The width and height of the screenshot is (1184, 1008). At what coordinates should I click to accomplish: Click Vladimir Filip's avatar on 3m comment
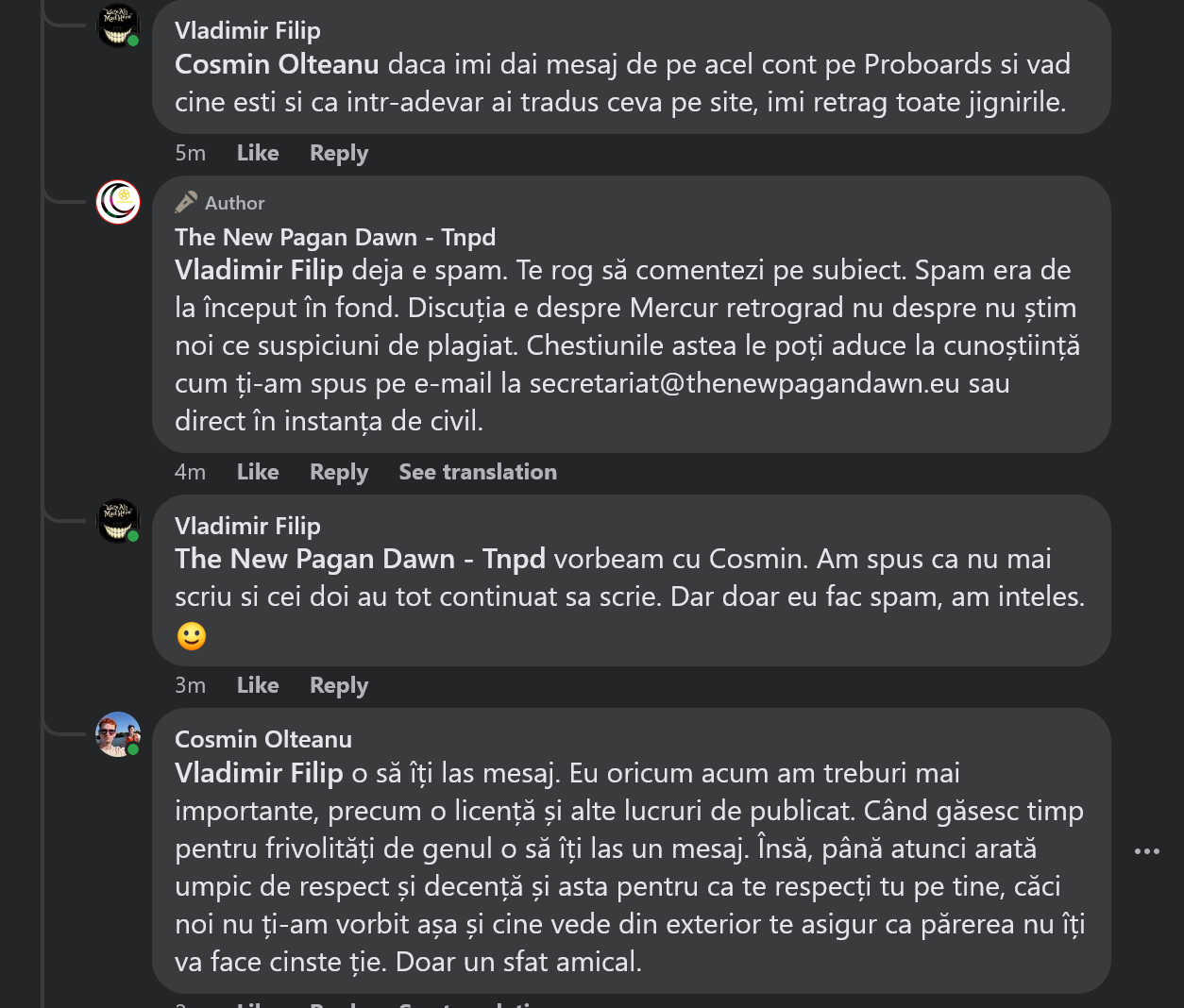coord(118,520)
